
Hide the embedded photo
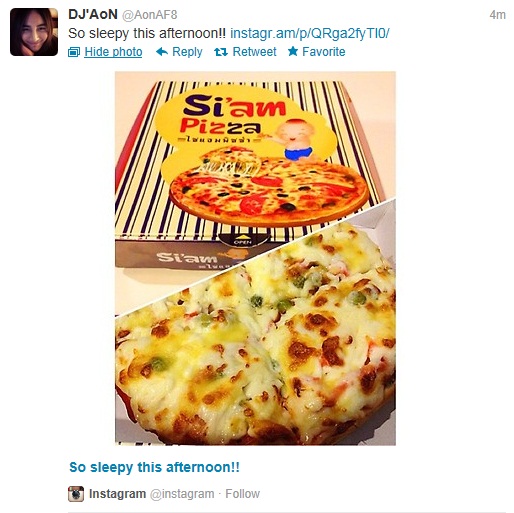click(x=113, y=52)
